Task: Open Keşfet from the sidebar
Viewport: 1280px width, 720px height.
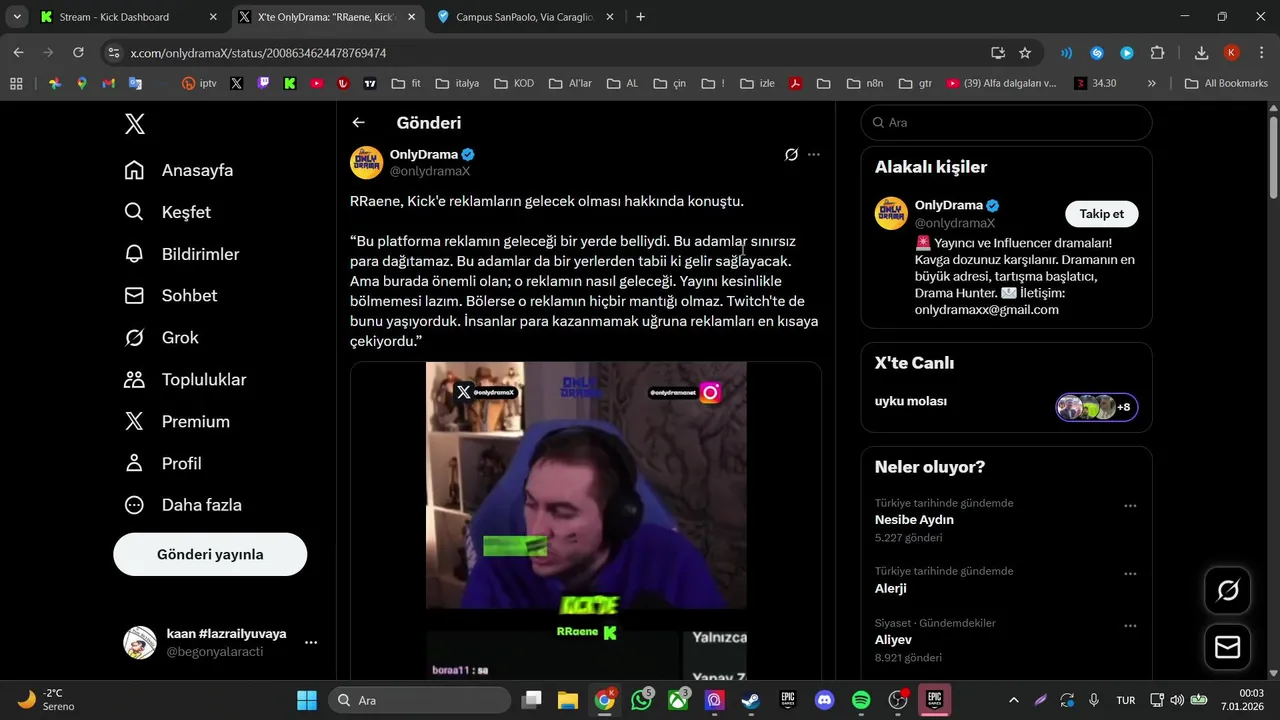Action: click(x=168, y=212)
